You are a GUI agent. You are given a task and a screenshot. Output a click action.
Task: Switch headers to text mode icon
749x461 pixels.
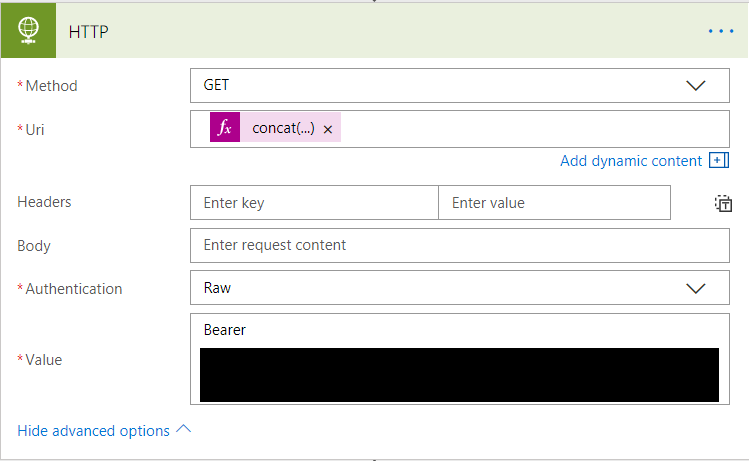tap(723, 204)
